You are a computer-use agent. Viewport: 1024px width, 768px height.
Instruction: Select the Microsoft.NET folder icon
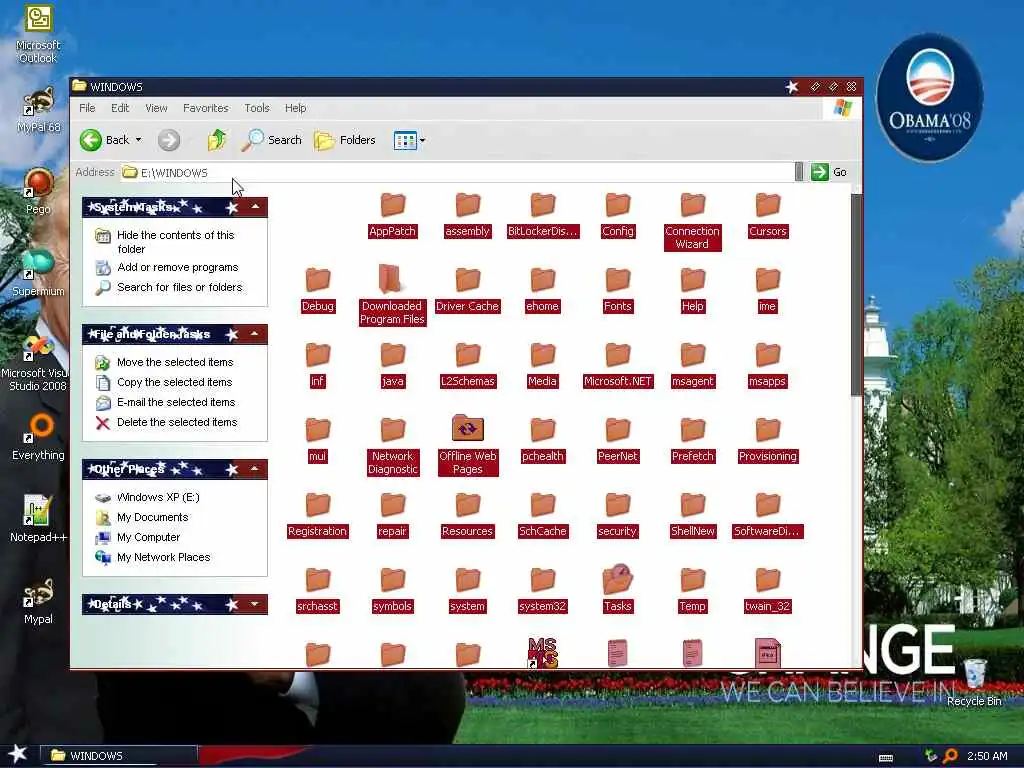618,355
